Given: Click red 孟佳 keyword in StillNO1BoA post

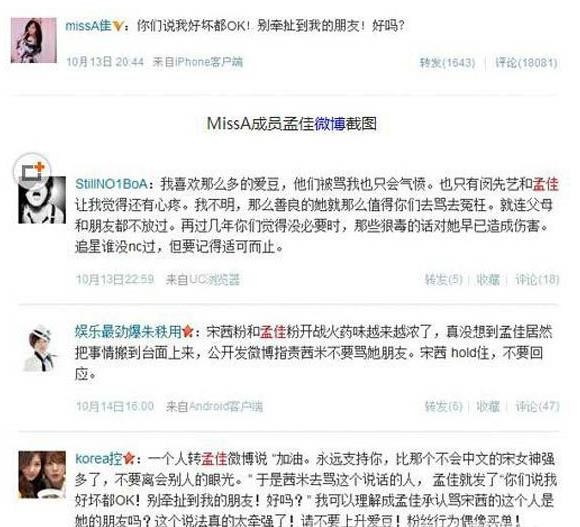Looking at the screenshot, I should (546, 184).
